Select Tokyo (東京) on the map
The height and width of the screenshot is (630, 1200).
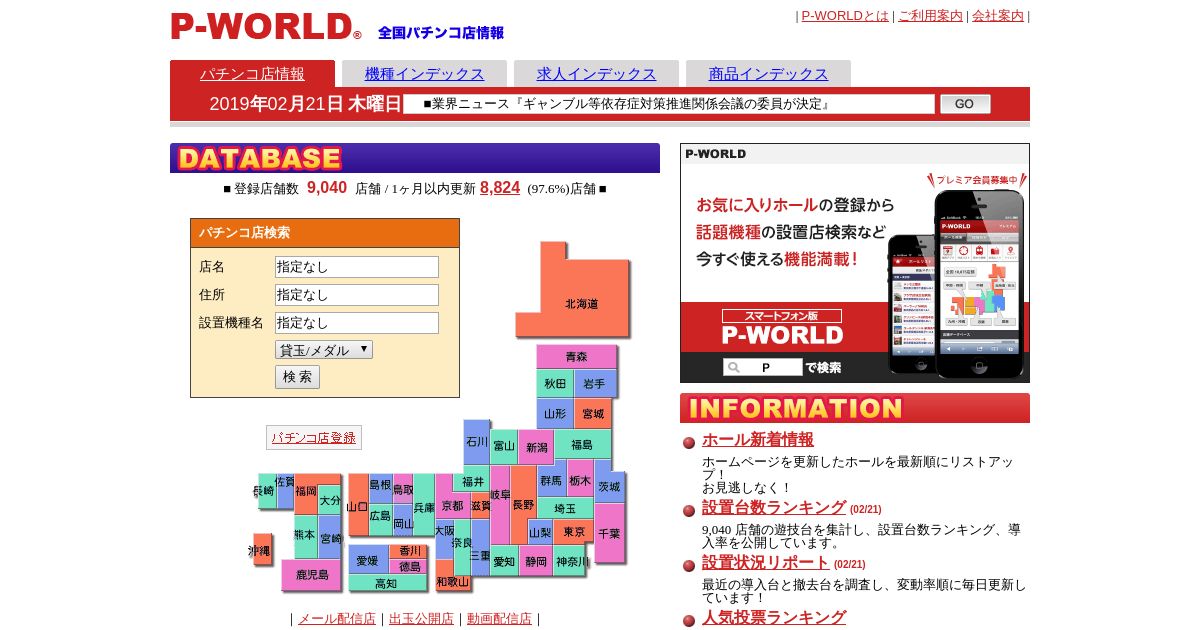pos(573,532)
